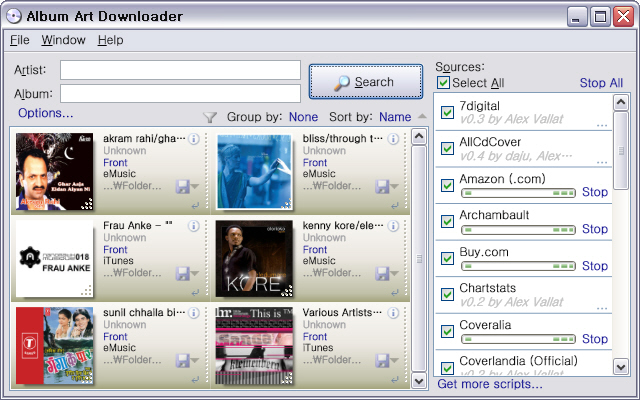Screen dimensions: 640x400
Task: Click the info icon for akram rahi result
Action: 194,139
